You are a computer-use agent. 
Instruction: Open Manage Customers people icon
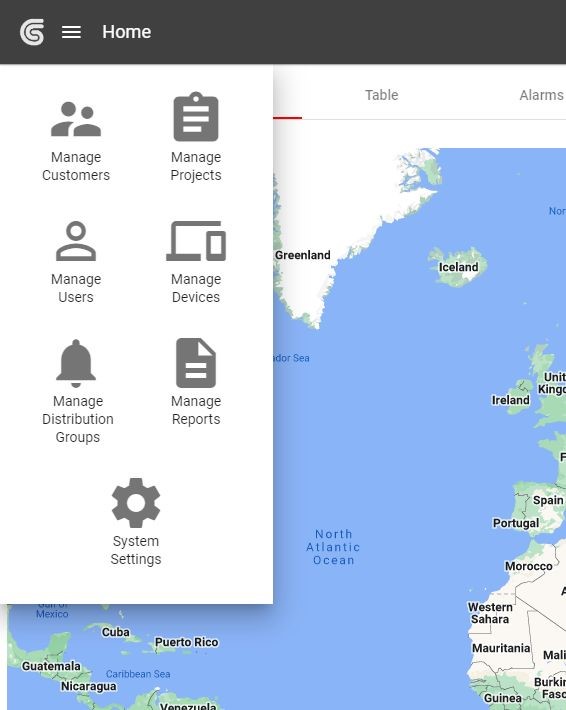tap(76, 120)
